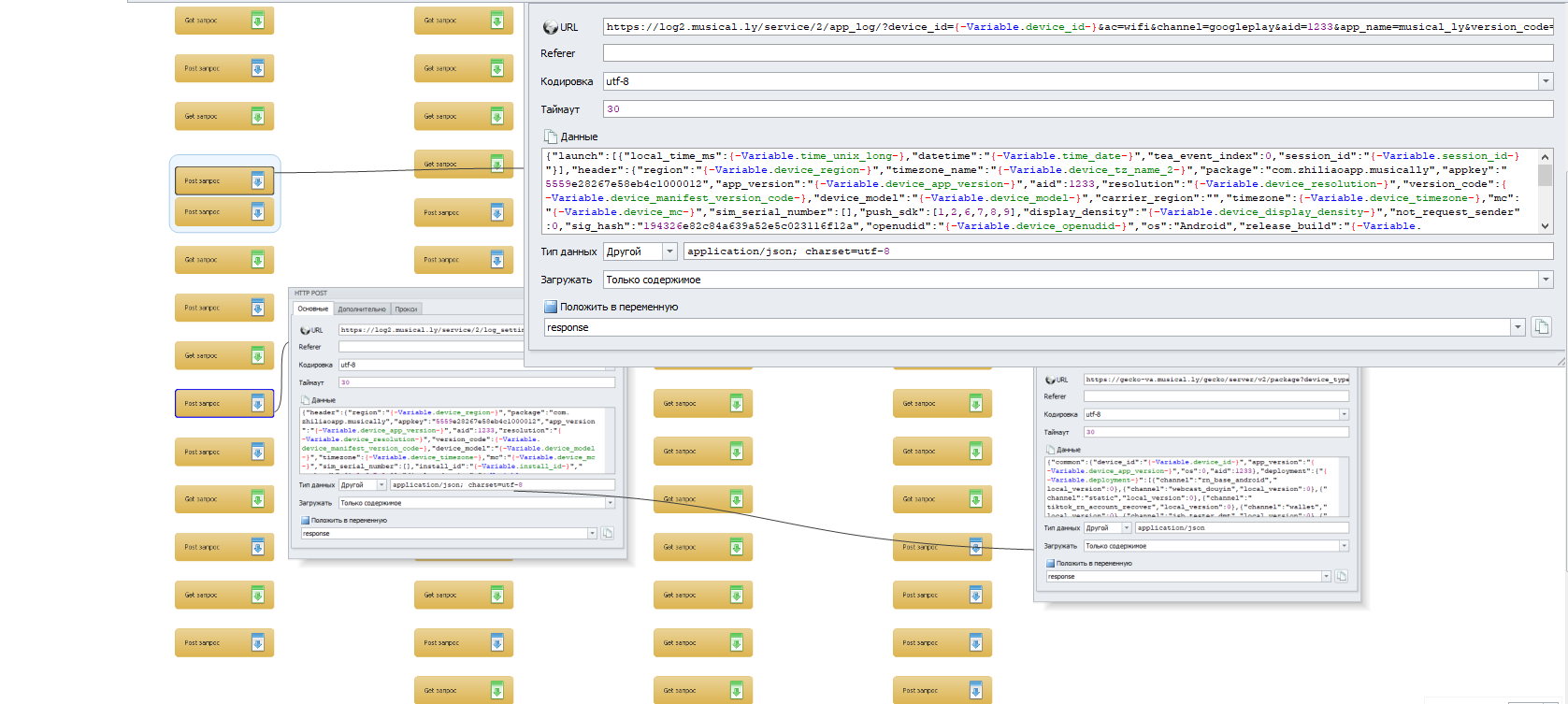
Task: Click the Таймаут field in the gecko-va panel
Action: [x=1216, y=432]
